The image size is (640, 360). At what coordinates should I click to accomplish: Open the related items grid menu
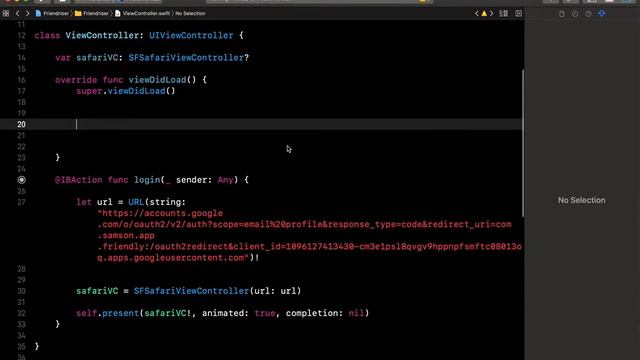pyautogui.click(x=6, y=13)
